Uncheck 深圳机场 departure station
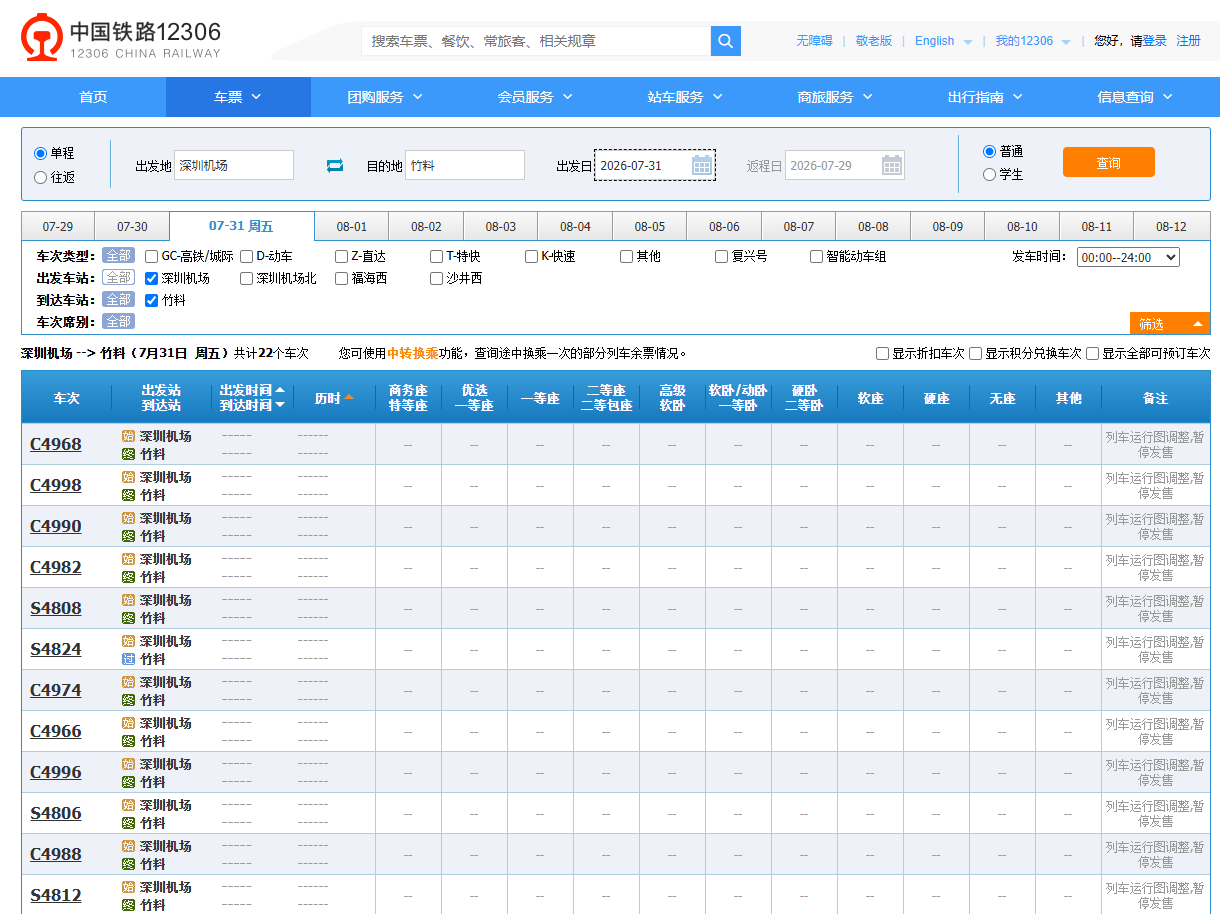The image size is (1220, 914). (x=152, y=278)
